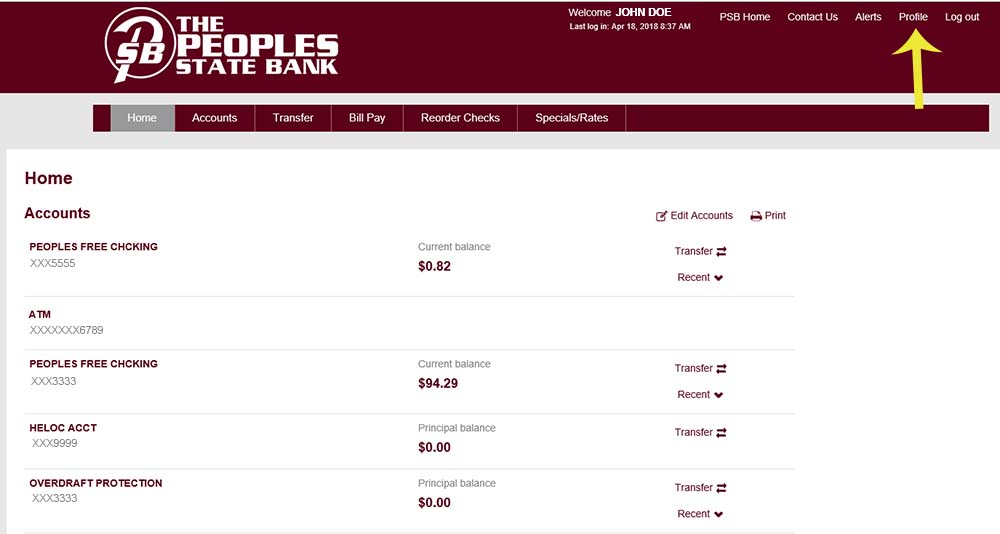Open the HELOC ACCT account name
The height and width of the screenshot is (534, 1000).
pos(63,428)
